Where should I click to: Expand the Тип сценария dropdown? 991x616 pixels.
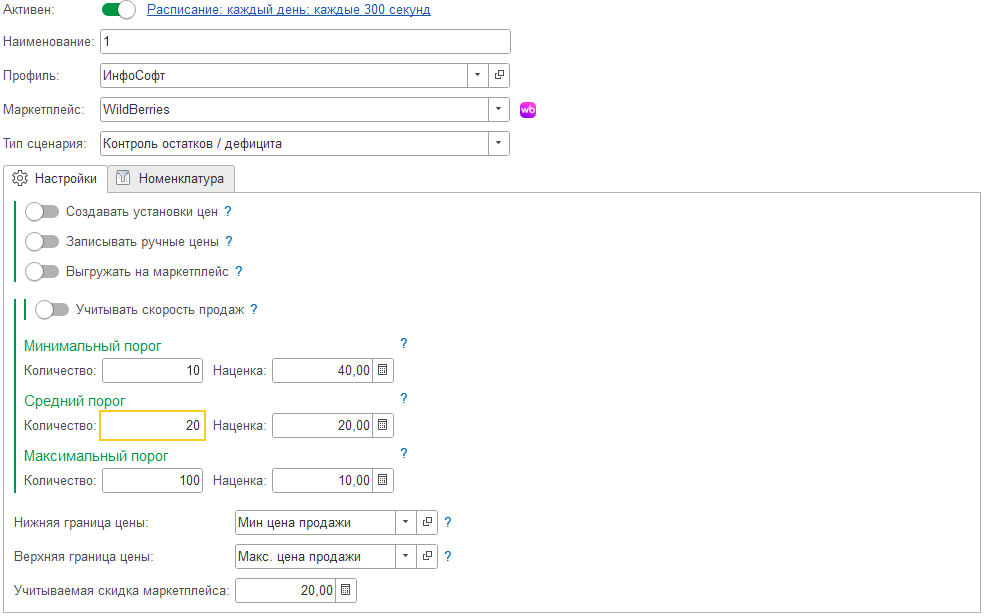[x=499, y=143]
